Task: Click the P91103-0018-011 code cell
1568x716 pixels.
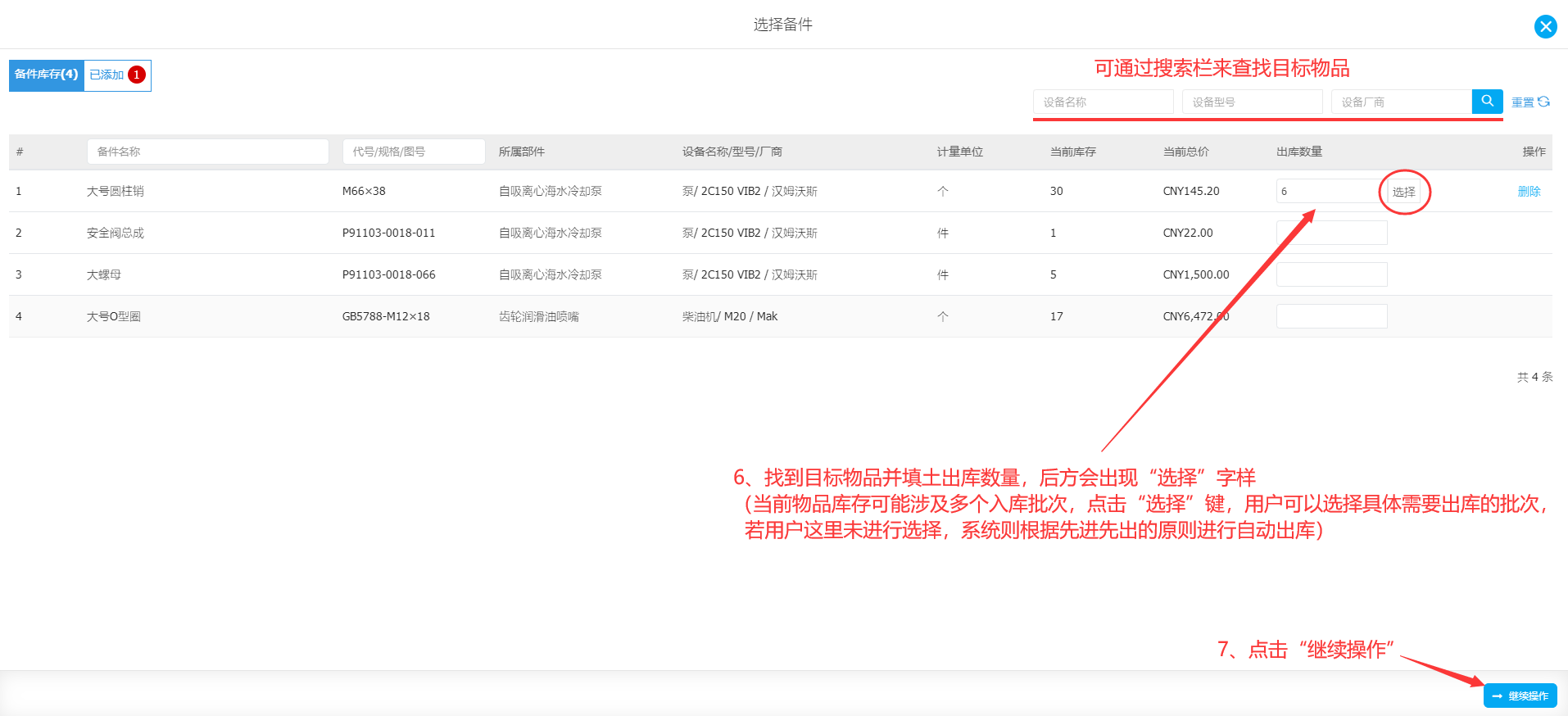Action: (389, 233)
